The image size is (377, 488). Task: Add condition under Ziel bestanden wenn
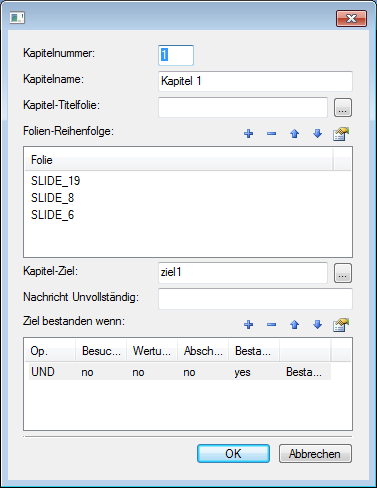coord(249,325)
